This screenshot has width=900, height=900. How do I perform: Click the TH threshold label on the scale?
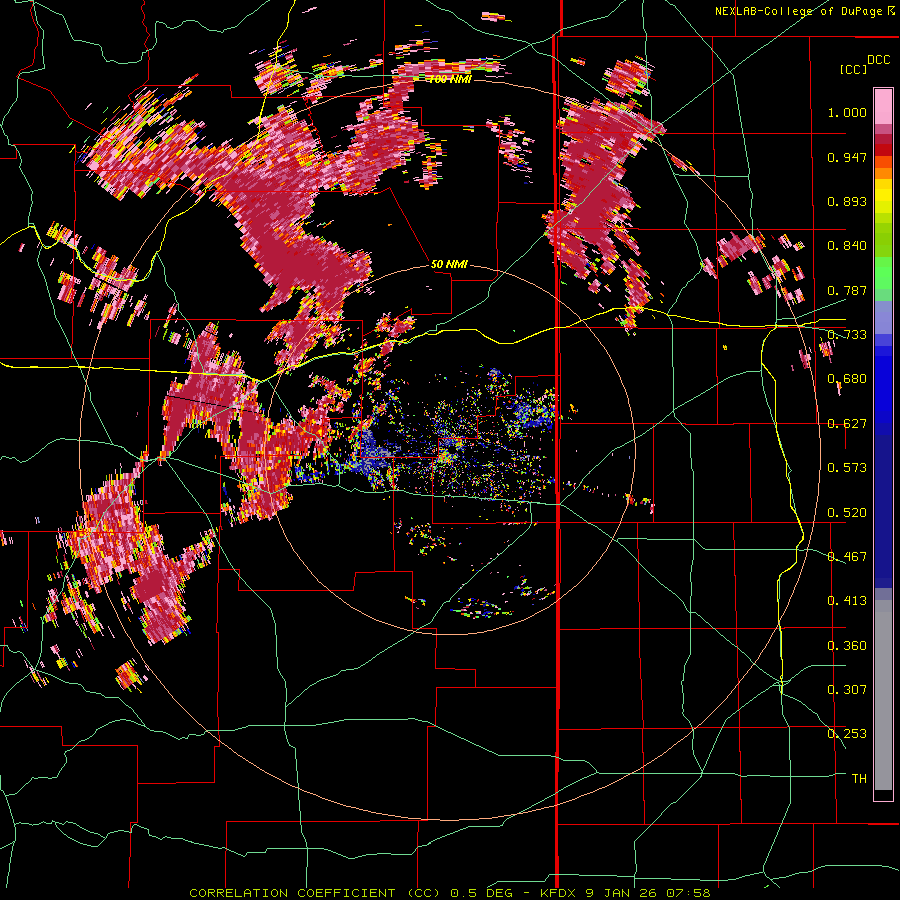click(x=859, y=779)
